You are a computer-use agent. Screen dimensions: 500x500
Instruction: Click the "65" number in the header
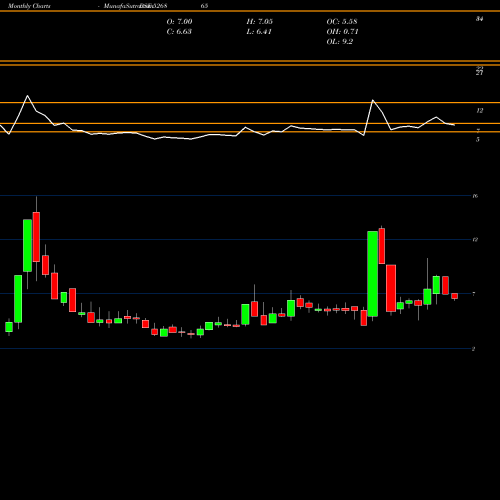tap(204, 6)
